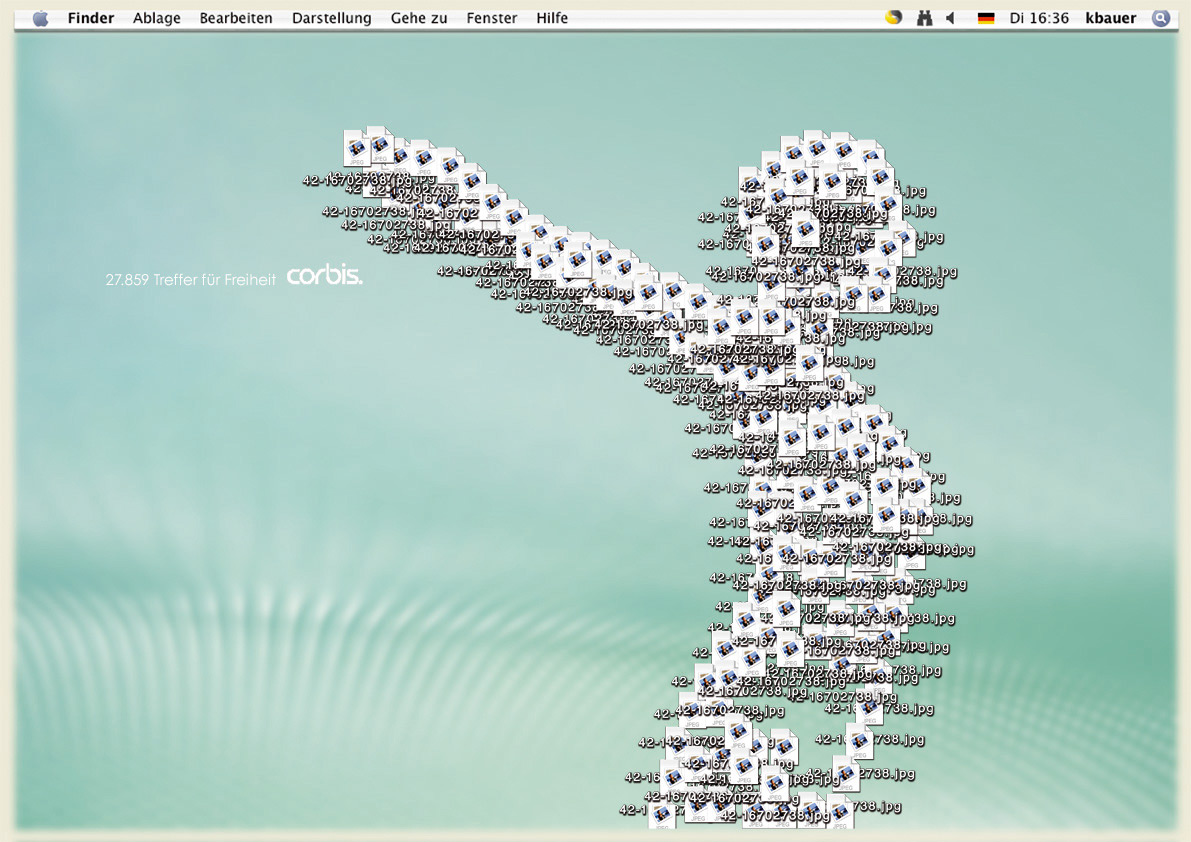Open the Finder menu
1191x842 pixels.
coord(91,18)
